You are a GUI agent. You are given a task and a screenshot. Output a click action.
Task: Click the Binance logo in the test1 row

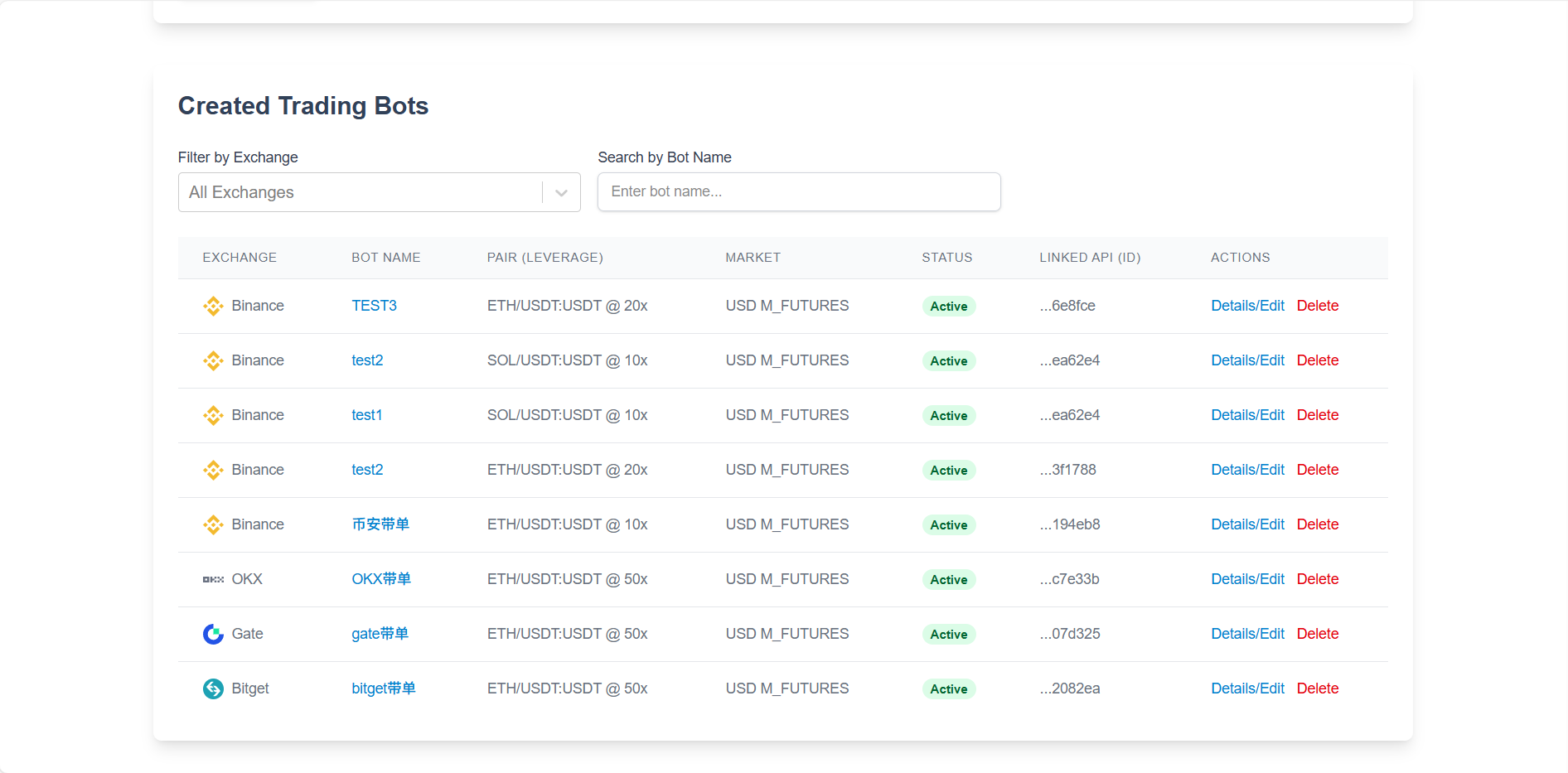(x=213, y=415)
